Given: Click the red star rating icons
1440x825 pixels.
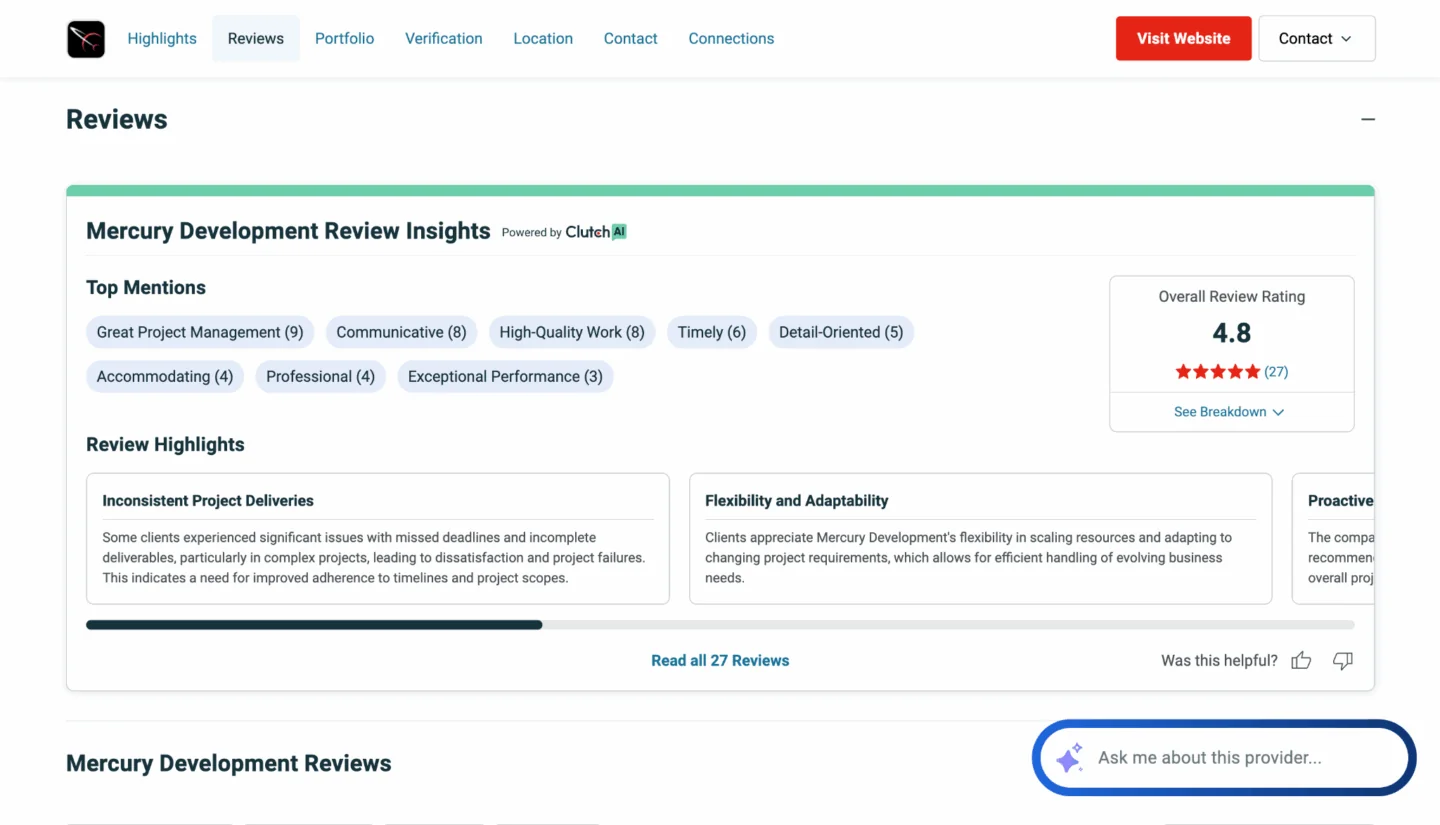Looking at the screenshot, I should (1217, 371).
